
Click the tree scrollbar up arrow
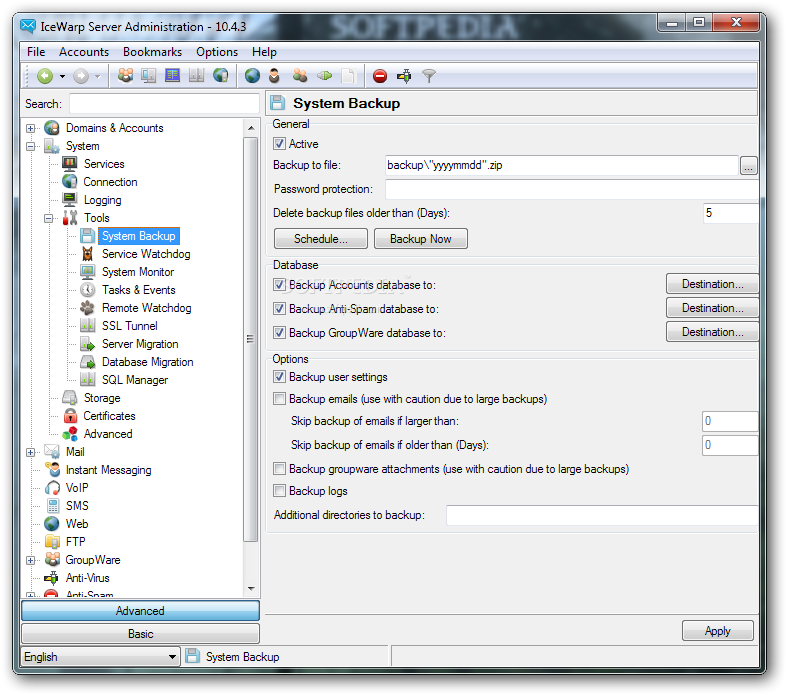coord(251,128)
